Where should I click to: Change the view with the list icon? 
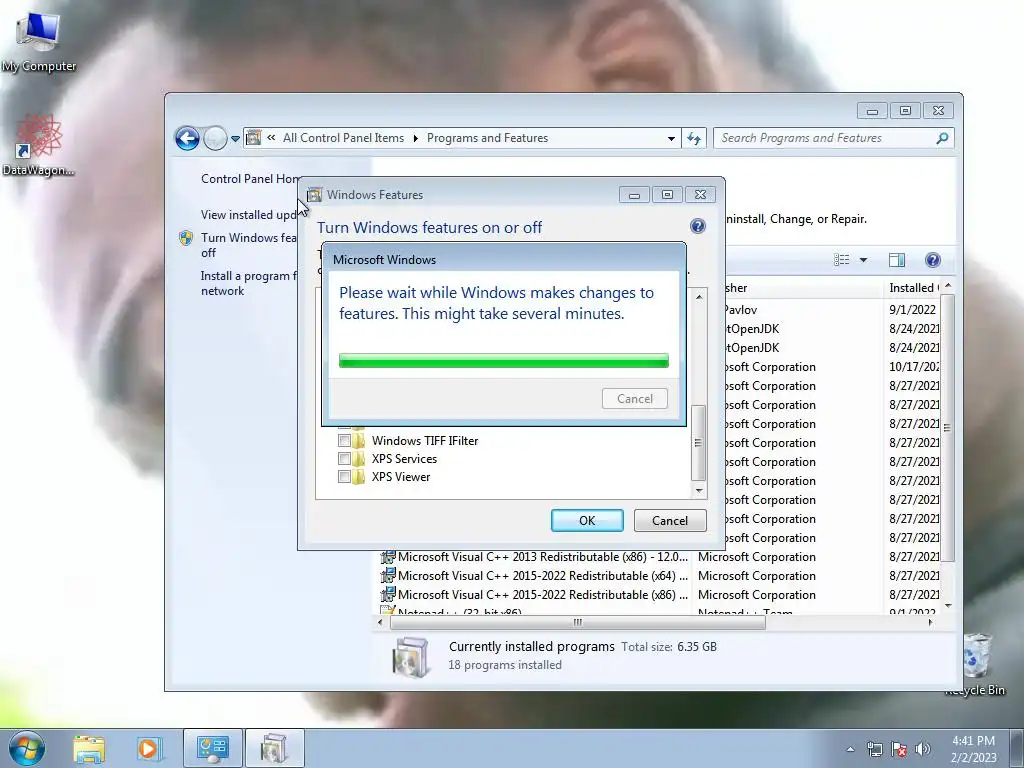[x=842, y=260]
